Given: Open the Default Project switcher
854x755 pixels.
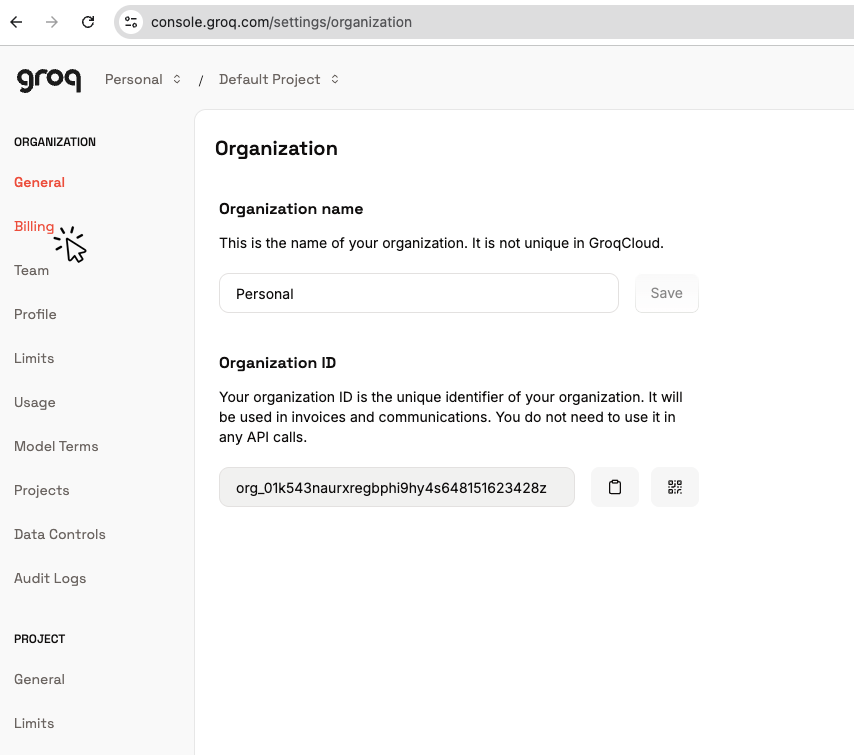Looking at the screenshot, I should click(278, 80).
